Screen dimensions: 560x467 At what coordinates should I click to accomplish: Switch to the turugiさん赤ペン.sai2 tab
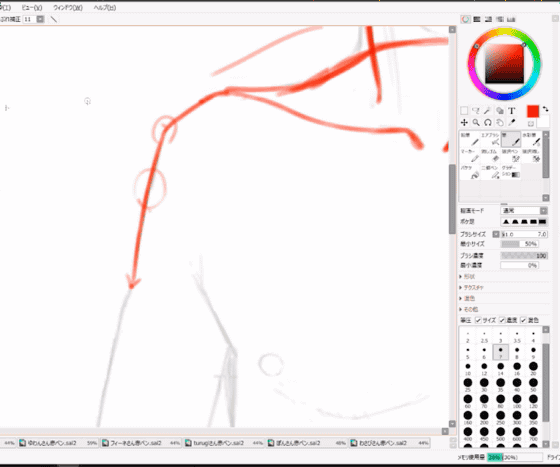tap(219, 443)
